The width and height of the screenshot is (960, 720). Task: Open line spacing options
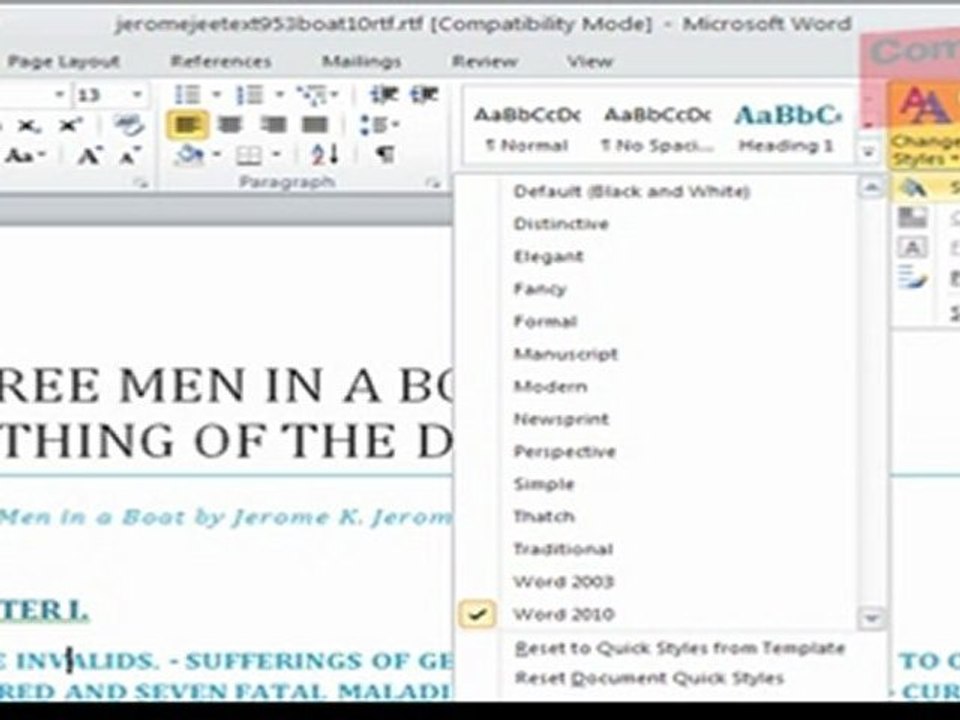click(x=378, y=126)
